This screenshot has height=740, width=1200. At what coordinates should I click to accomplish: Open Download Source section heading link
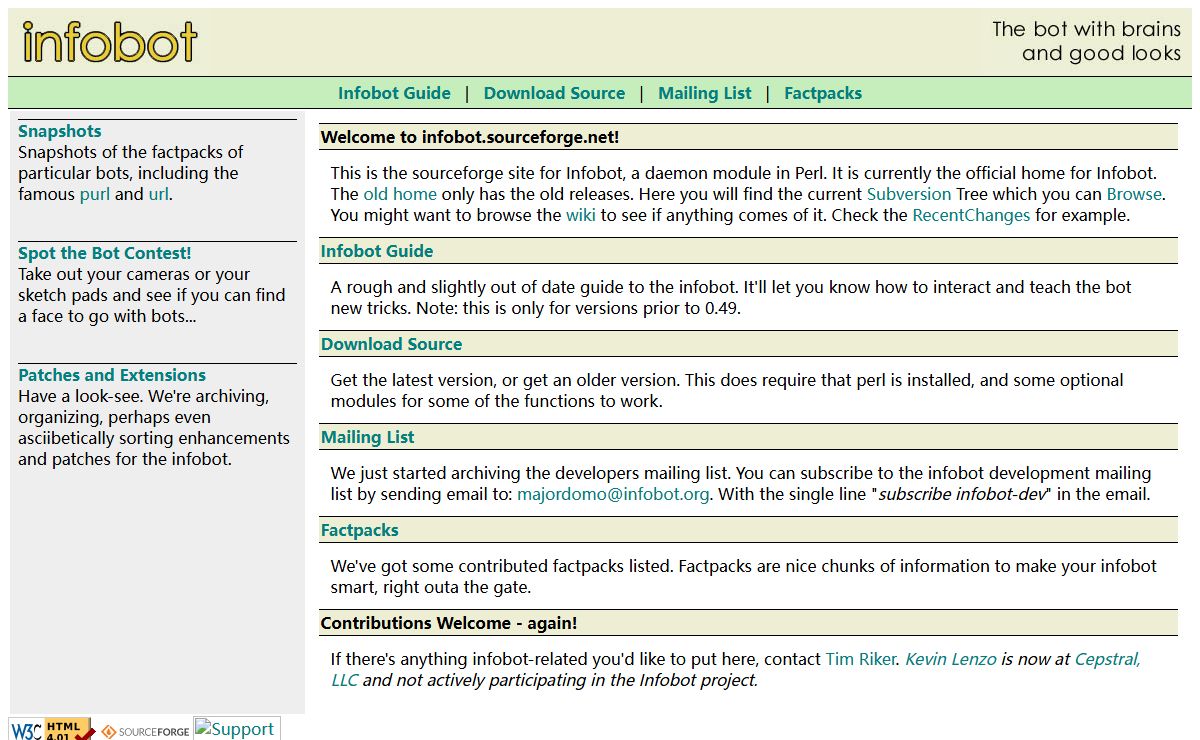pos(391,344)
